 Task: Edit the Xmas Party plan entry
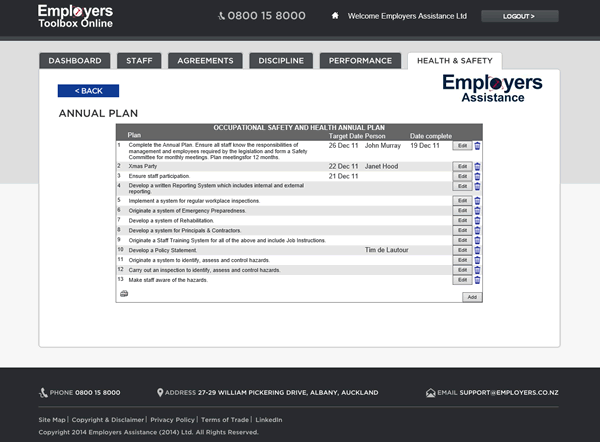point(462,166)
